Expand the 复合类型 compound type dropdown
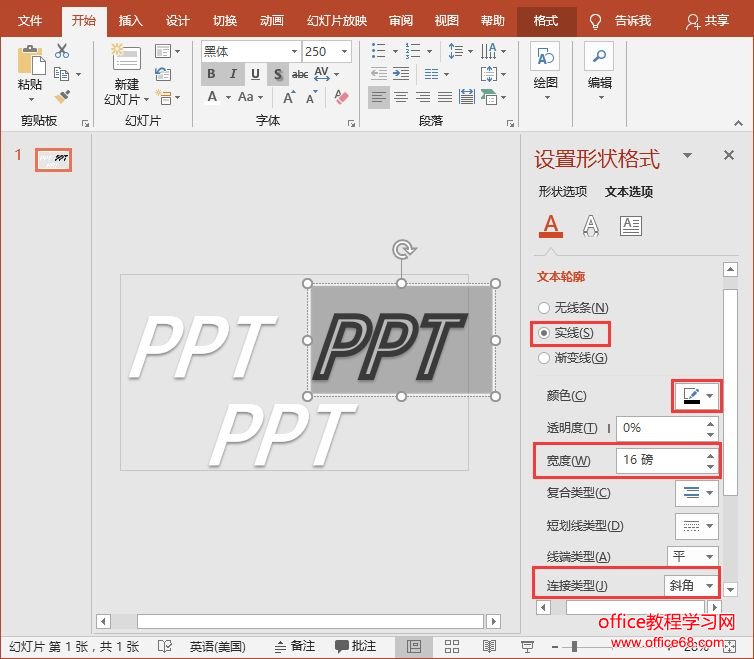 click(697, 492)
